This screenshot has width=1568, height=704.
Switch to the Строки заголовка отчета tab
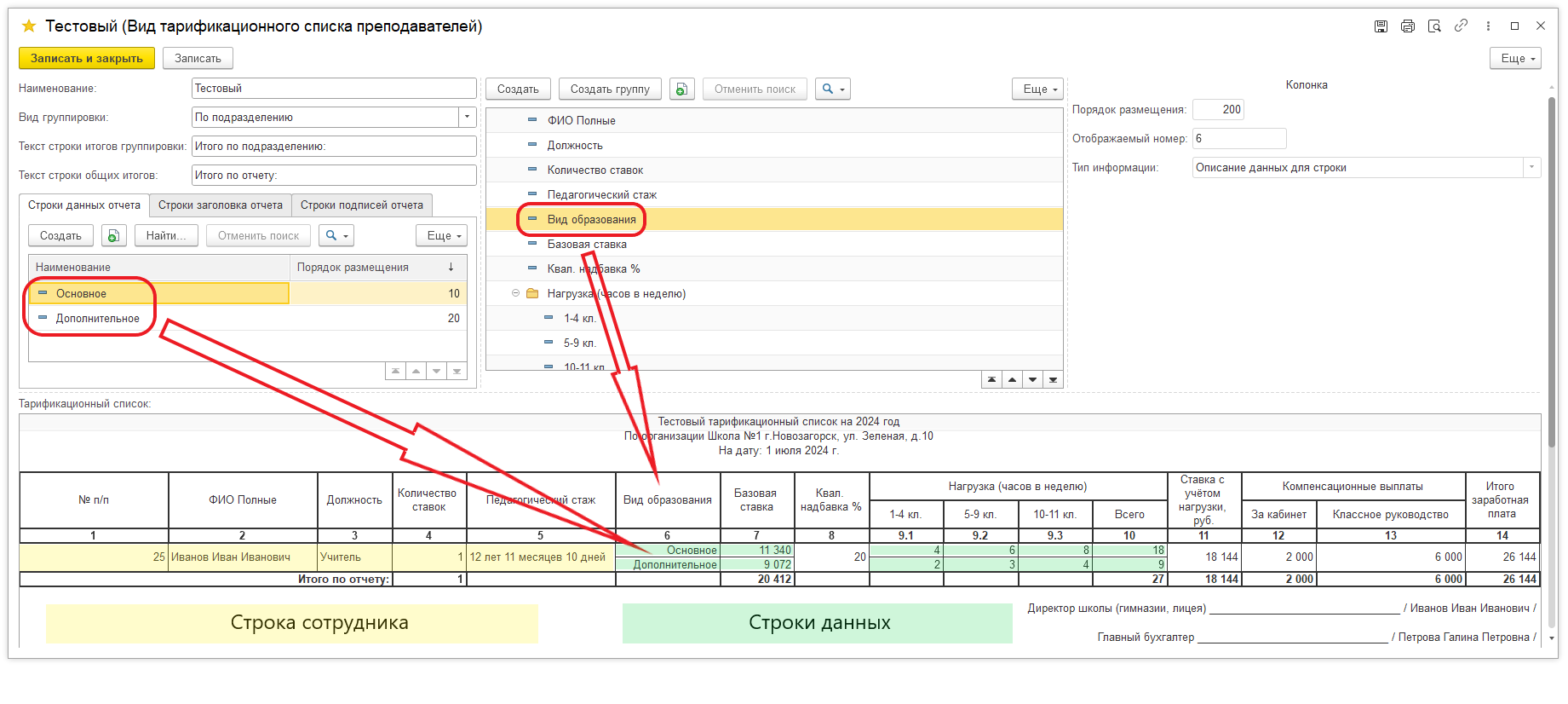coord(221,205)
